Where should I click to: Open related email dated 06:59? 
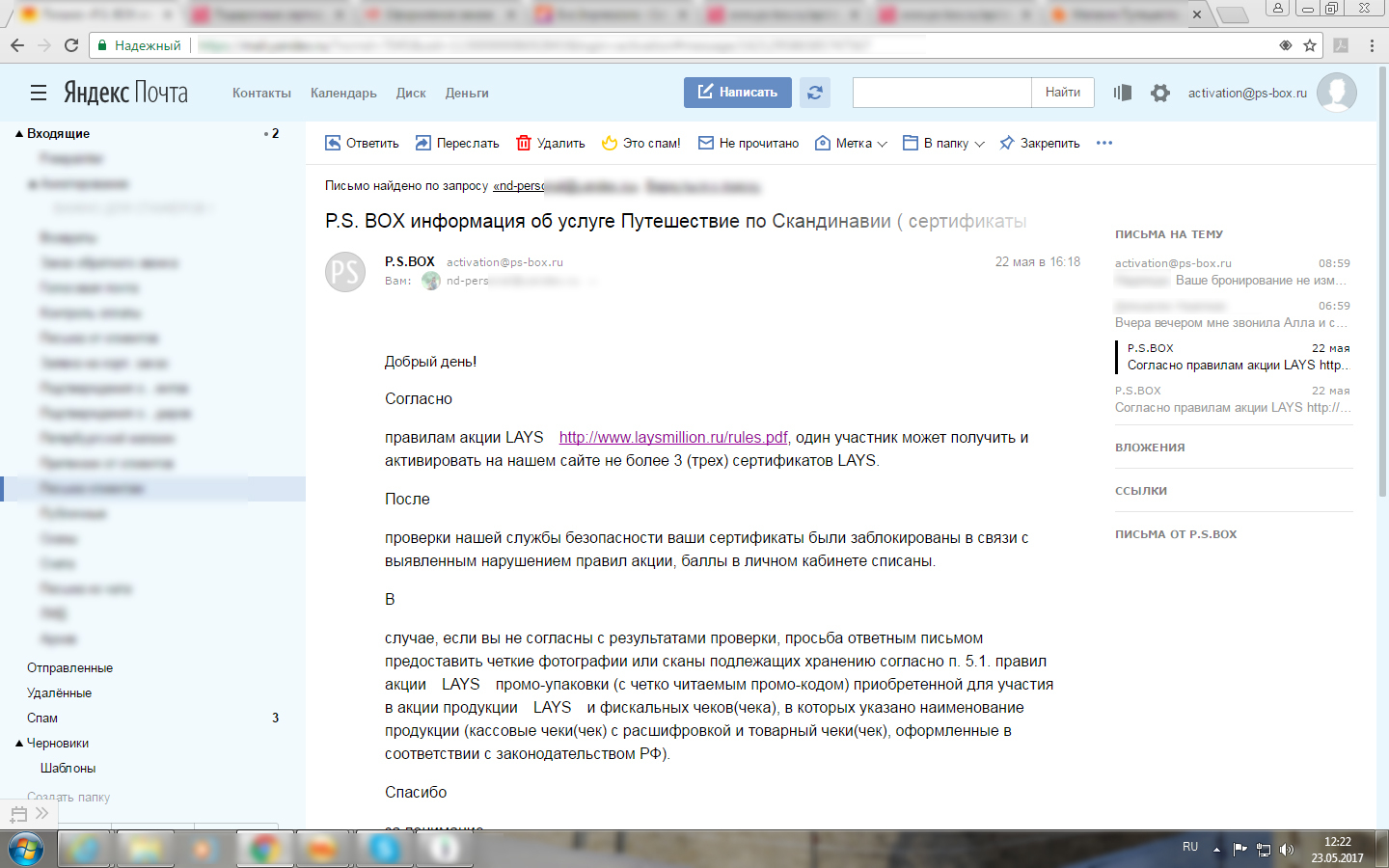coord(1233,314)
